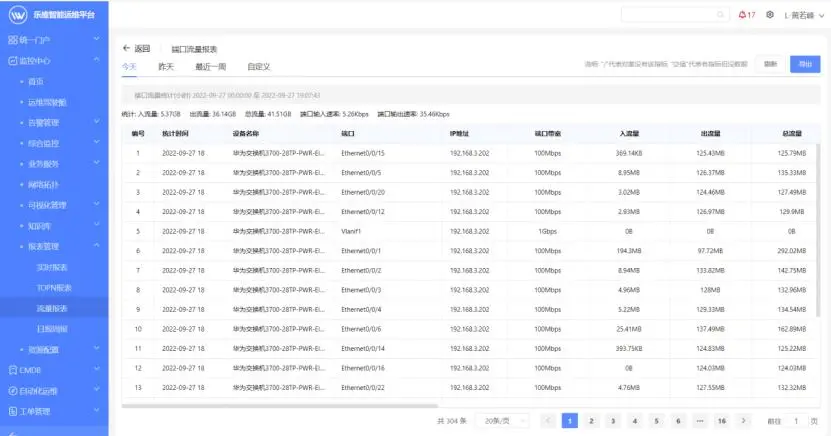
Task: Select the 最近一周 tab
Action: coord(210,67)
